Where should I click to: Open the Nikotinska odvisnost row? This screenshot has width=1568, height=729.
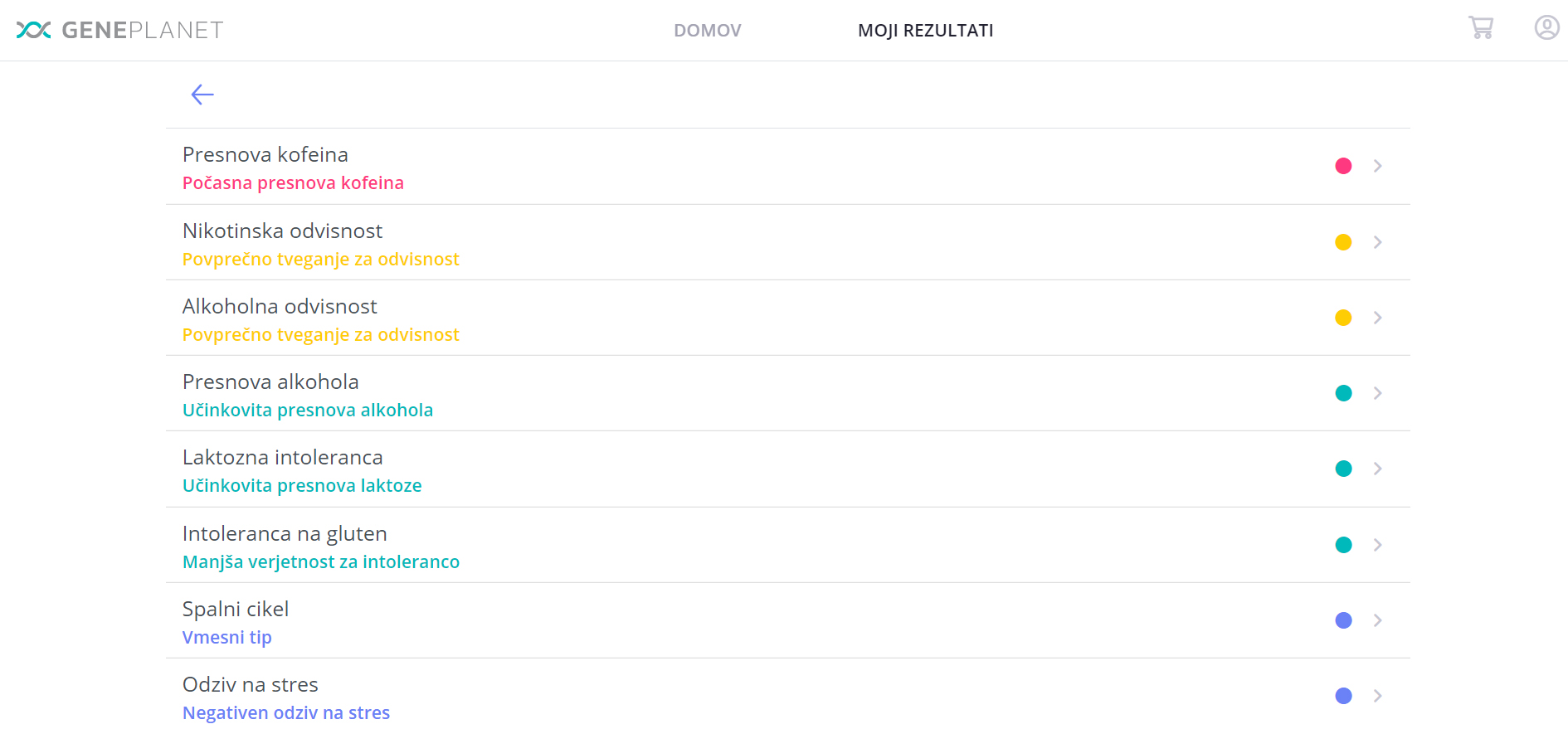tap(788, 242)
